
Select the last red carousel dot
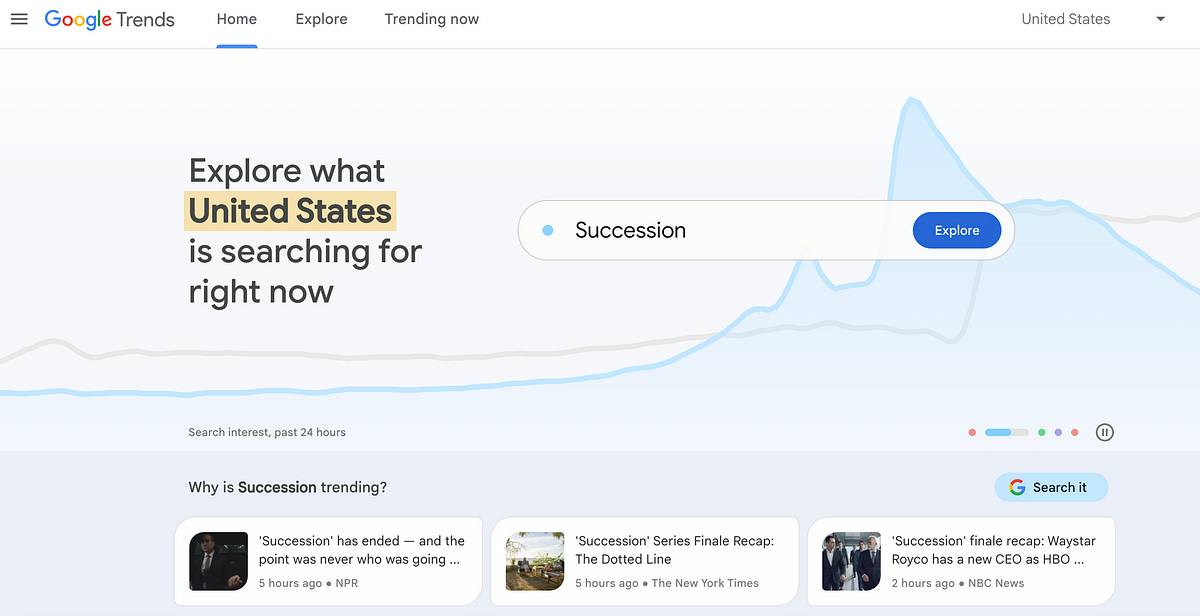1074,432
